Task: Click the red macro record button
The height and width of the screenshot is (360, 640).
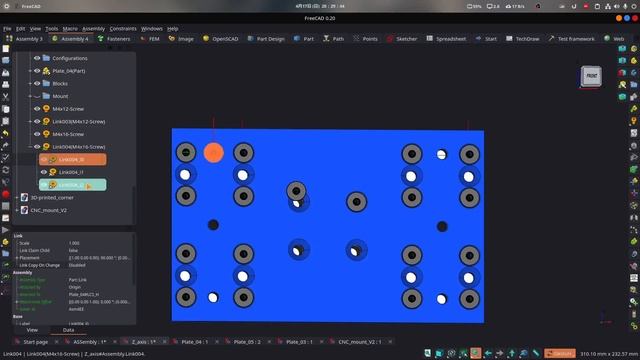Action: (x=6, y=194)
